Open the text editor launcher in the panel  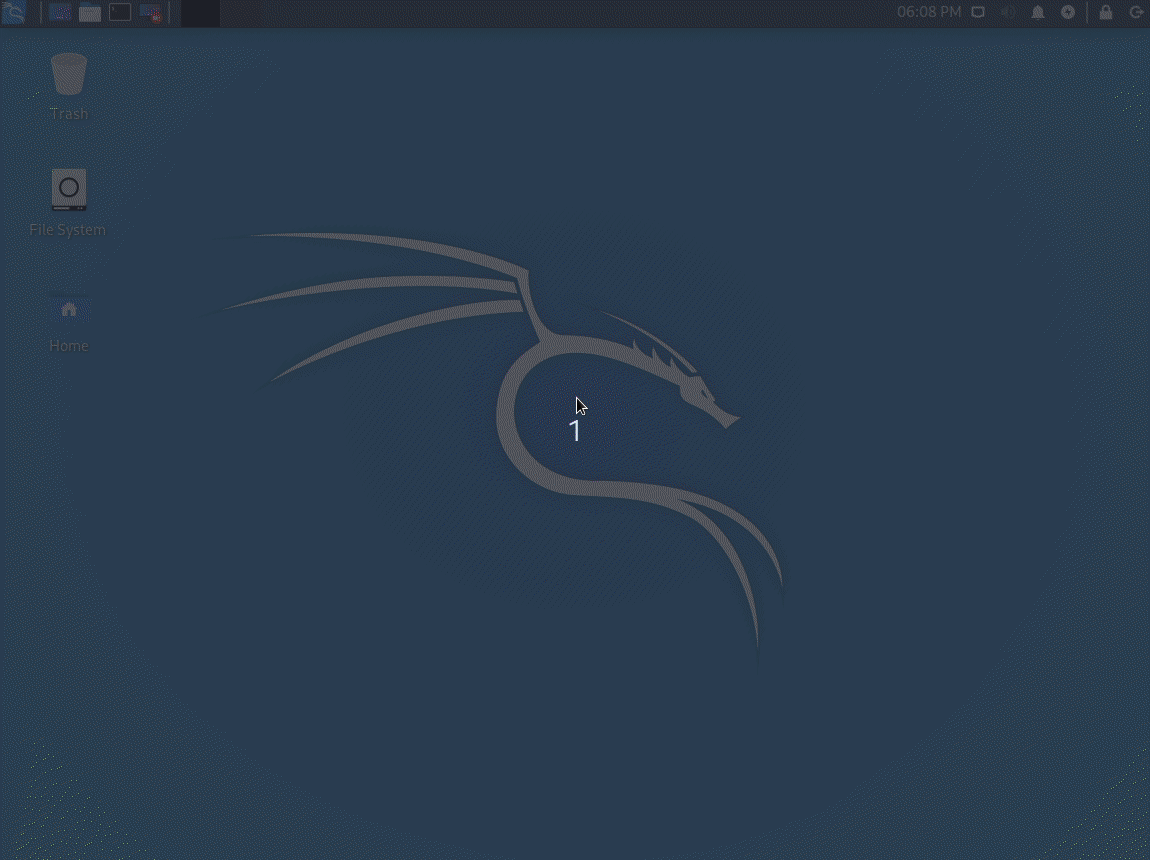[x=150, y=13]
